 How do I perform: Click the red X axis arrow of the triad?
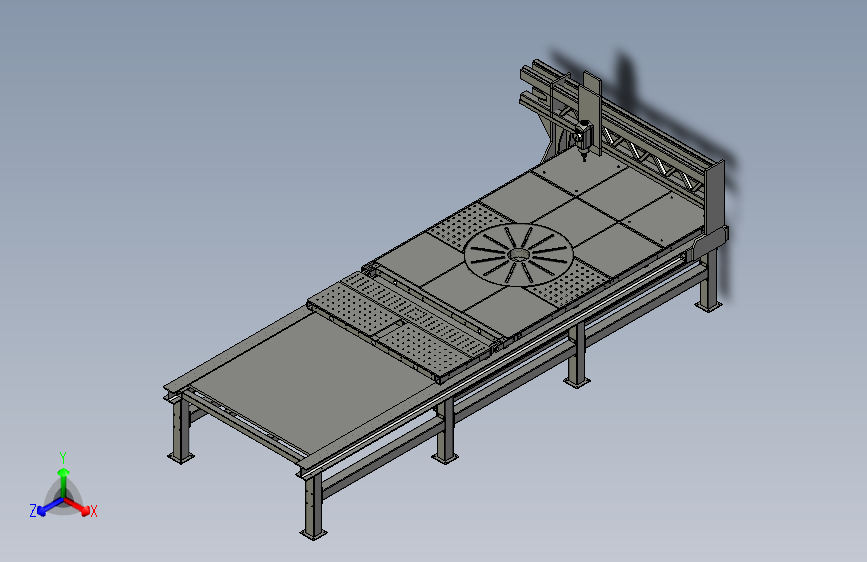tap(77, 506)
